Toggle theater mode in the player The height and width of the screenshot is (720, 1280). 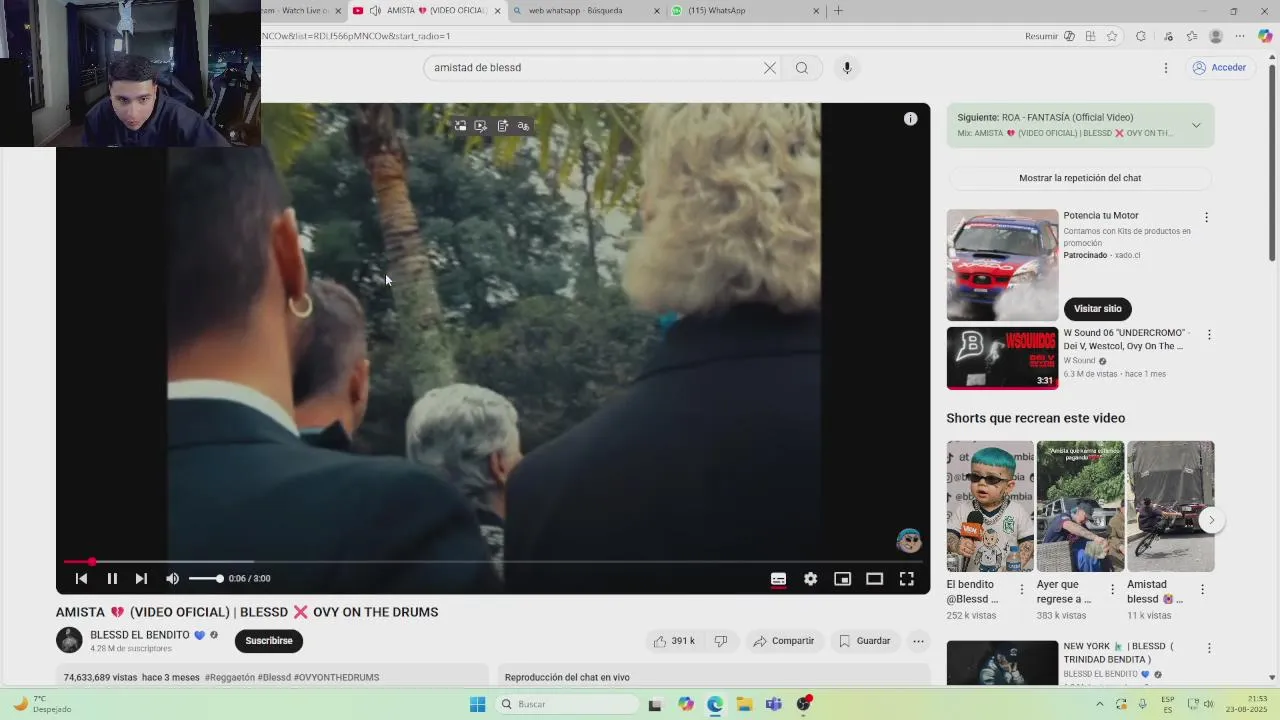coord(874,578)
